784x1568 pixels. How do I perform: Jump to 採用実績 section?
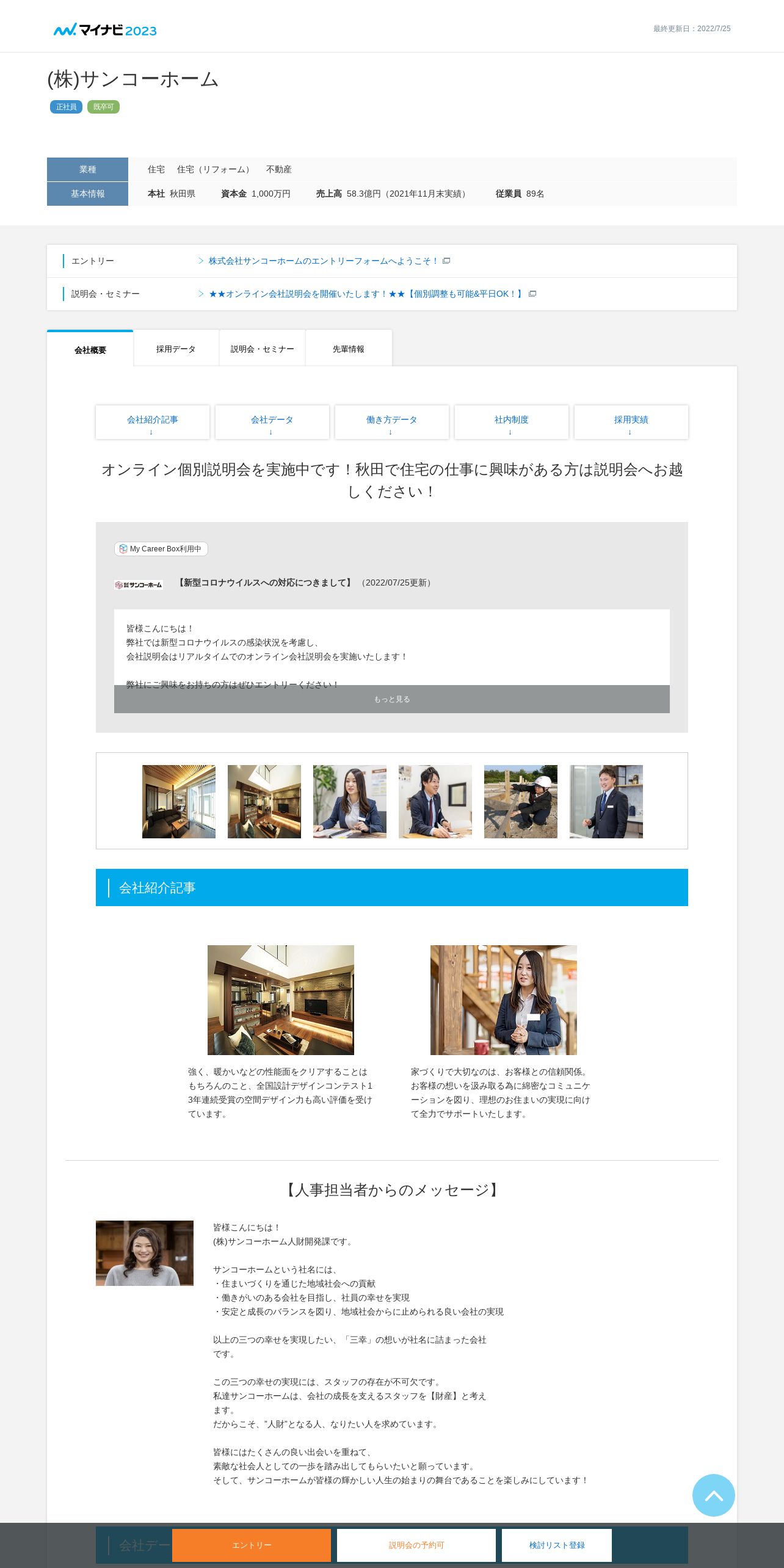[631, 422]
